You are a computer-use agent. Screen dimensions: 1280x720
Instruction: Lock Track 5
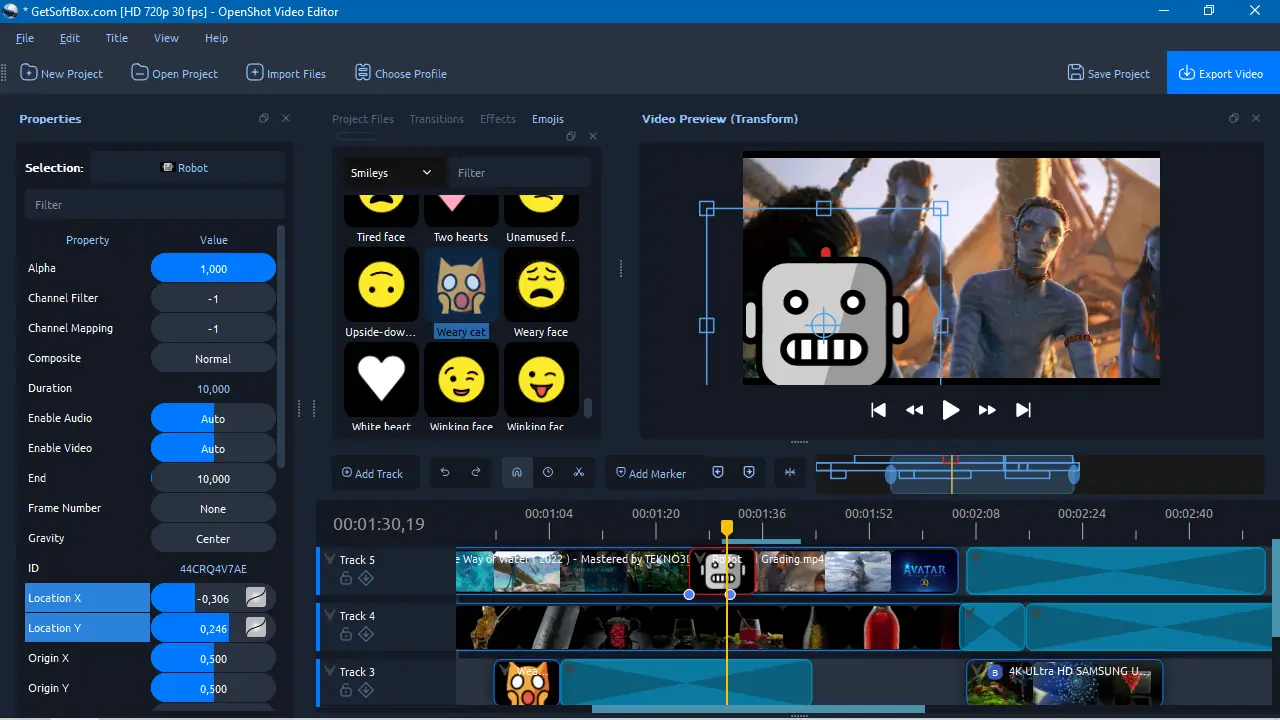(x=346, y=577)
